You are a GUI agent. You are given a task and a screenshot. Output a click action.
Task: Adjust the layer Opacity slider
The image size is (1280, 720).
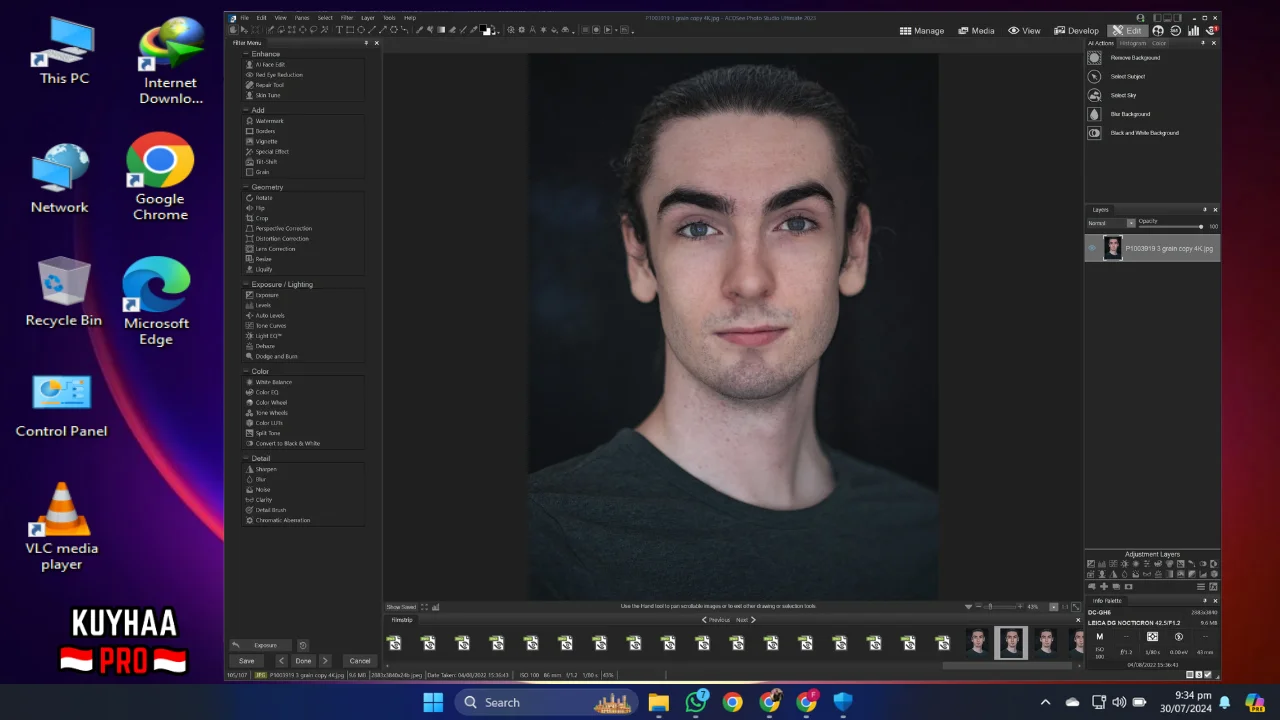point(1170,227)
